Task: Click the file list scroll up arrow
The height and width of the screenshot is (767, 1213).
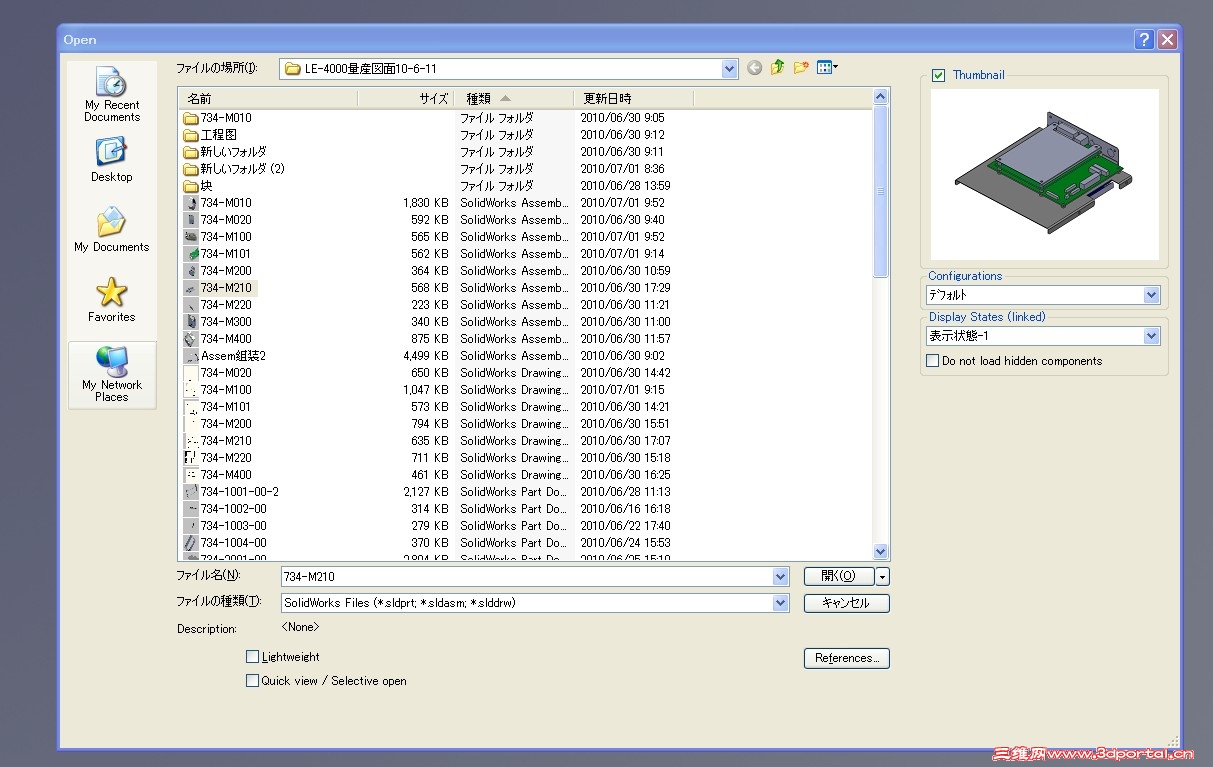Action: [x=881, y=97]
